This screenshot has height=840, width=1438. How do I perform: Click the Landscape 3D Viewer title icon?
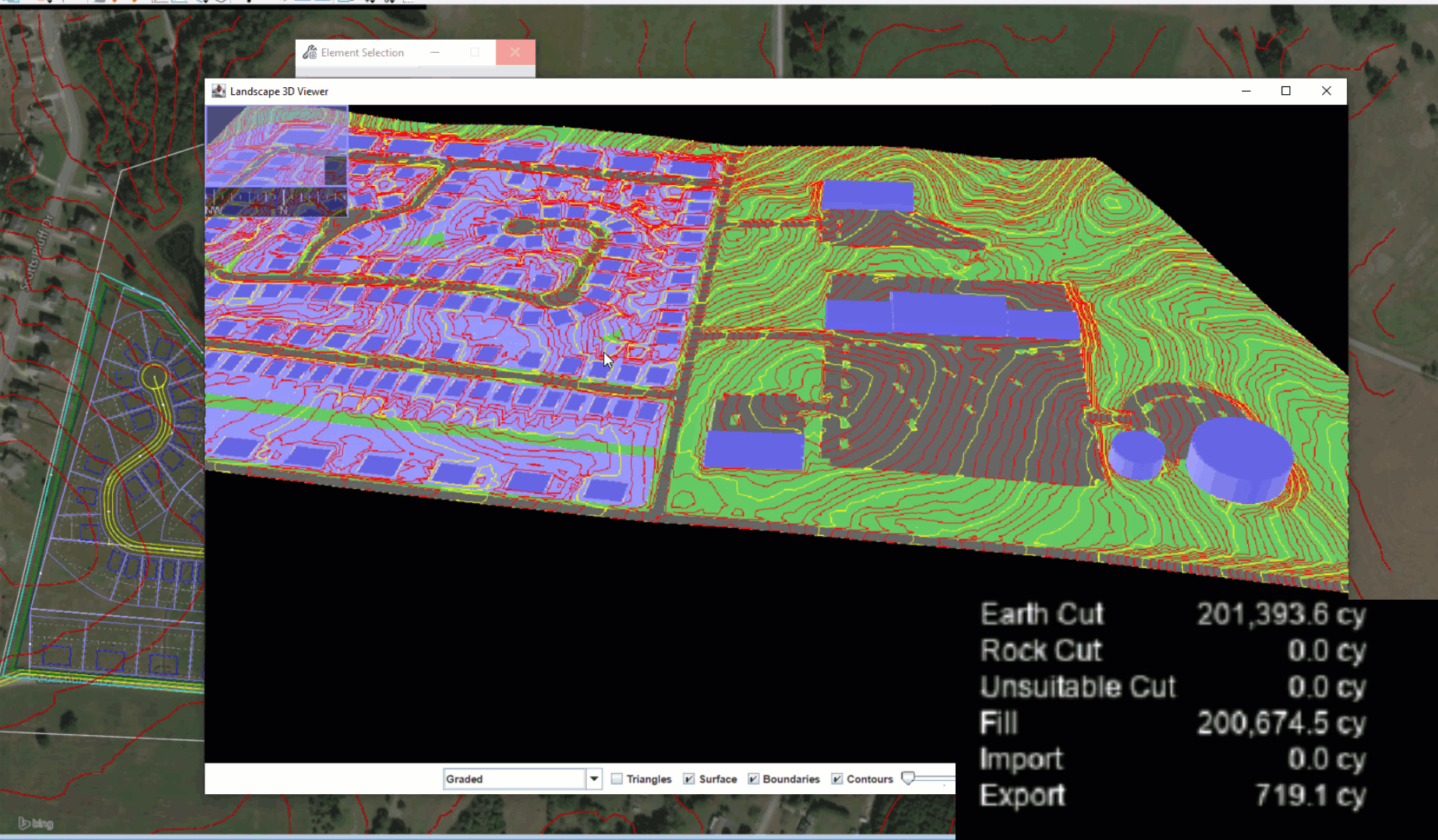coord(219,91)
